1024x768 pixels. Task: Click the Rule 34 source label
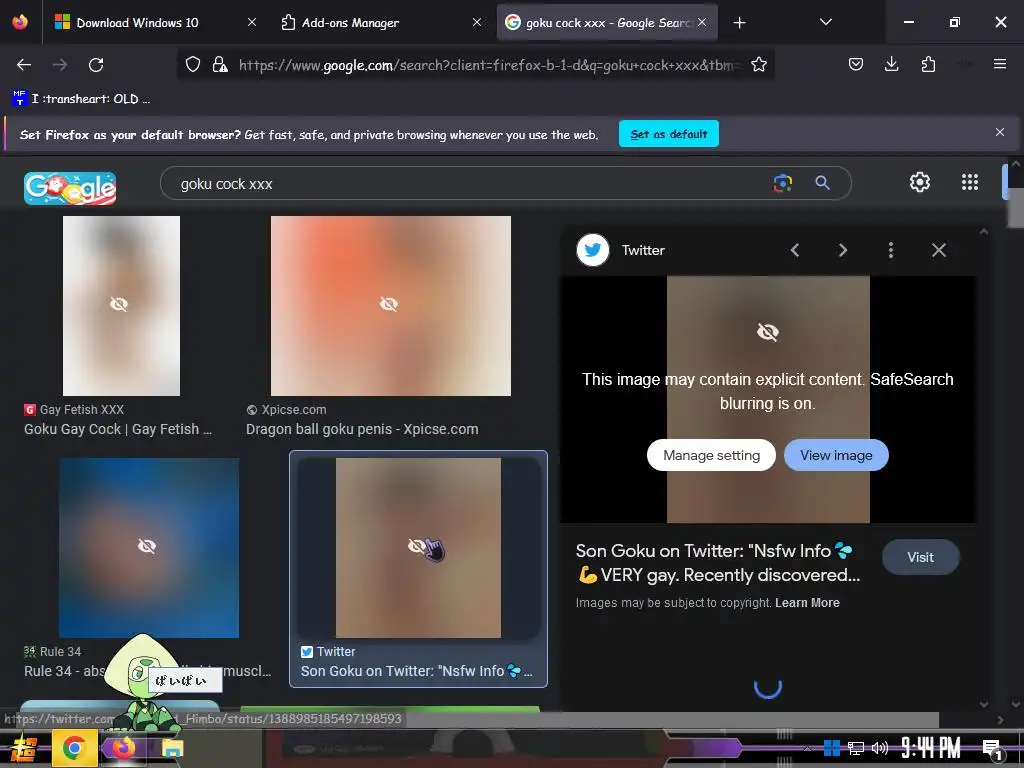point(60,652)
